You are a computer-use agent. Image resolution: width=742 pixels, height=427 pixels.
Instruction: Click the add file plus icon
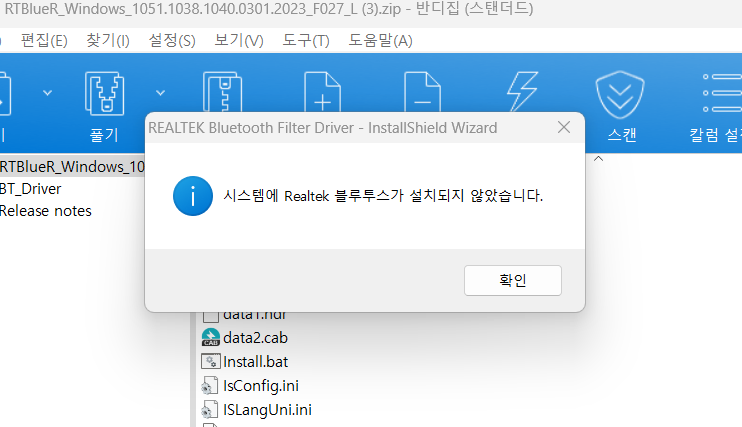[x=322, y=92]
